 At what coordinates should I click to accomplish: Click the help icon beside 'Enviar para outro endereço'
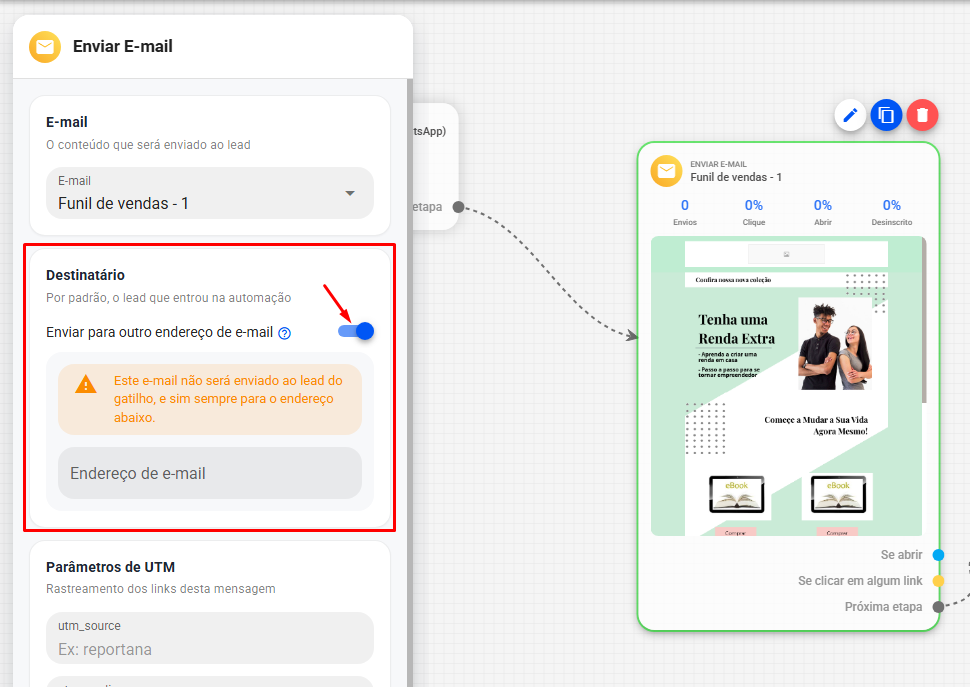point(285,333)
